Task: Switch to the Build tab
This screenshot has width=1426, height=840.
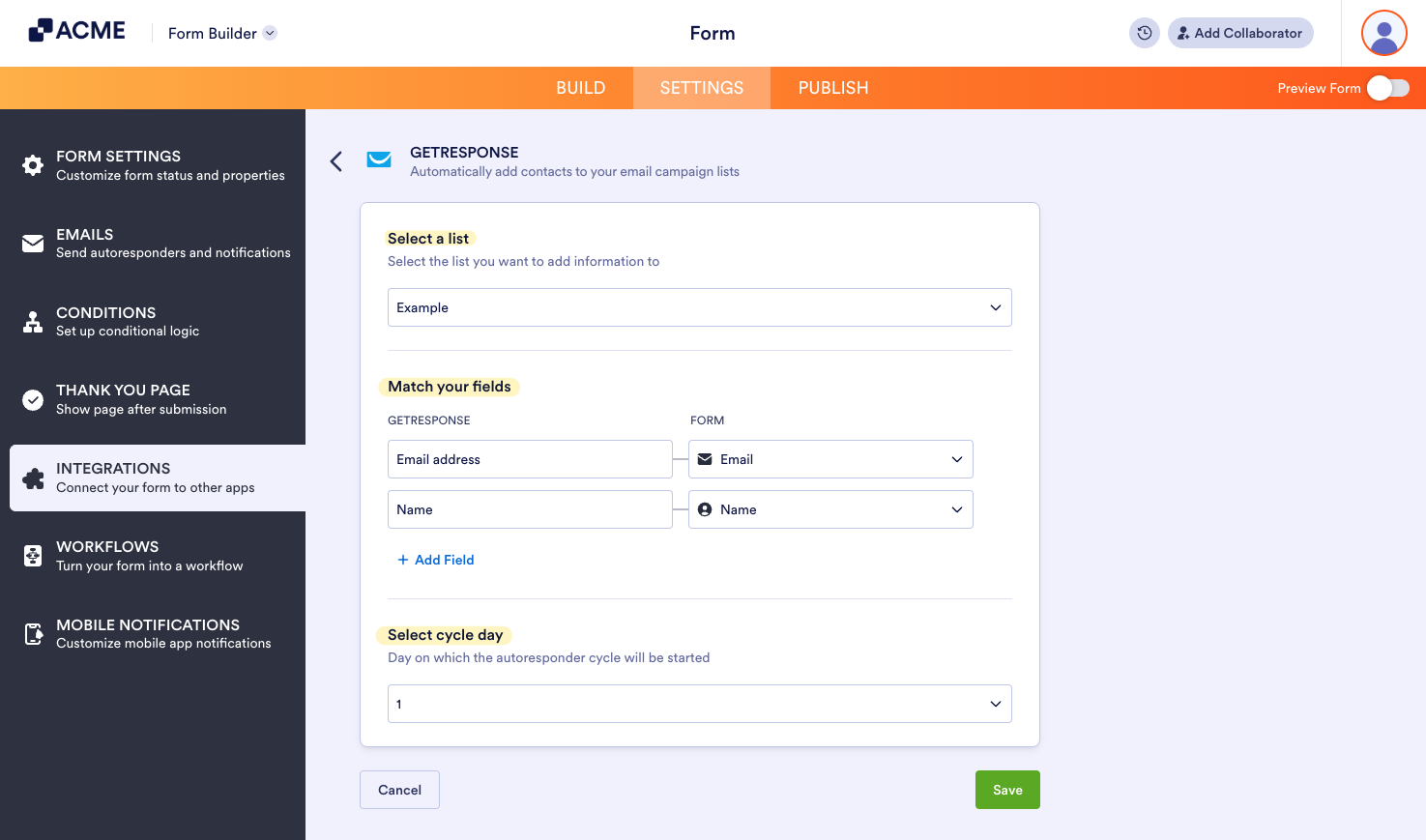Action: (580, 87)
